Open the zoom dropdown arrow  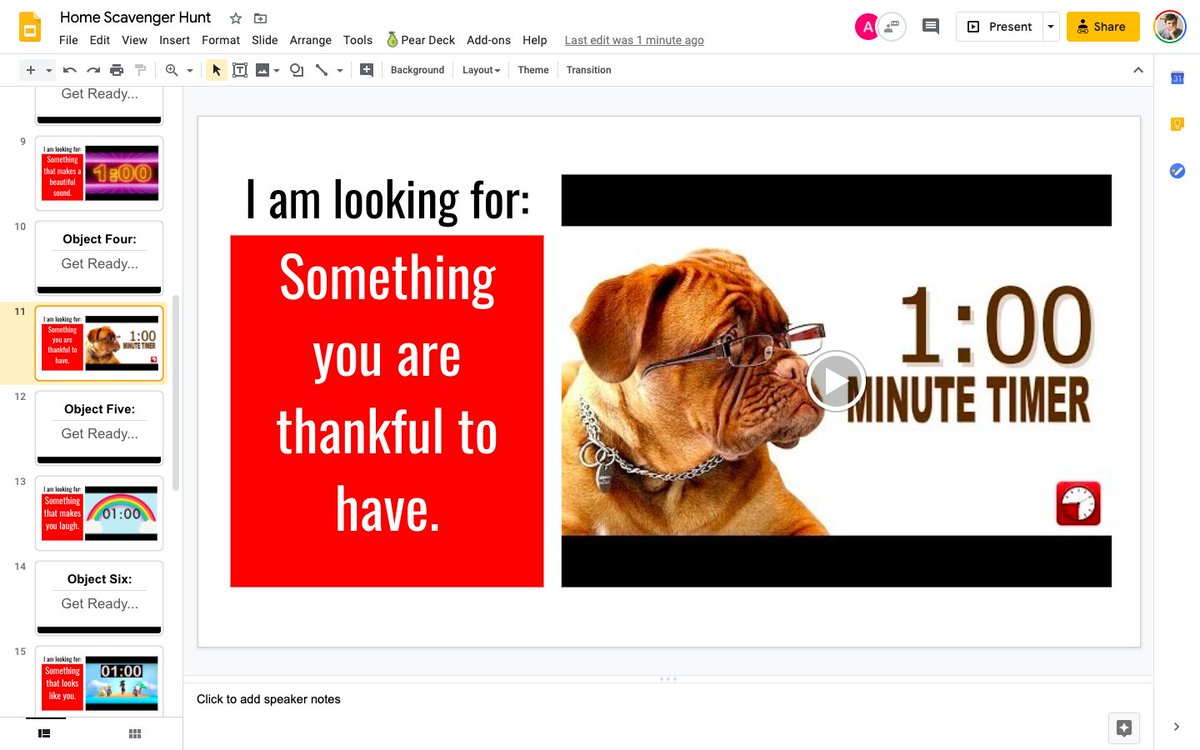coord(190,70)
